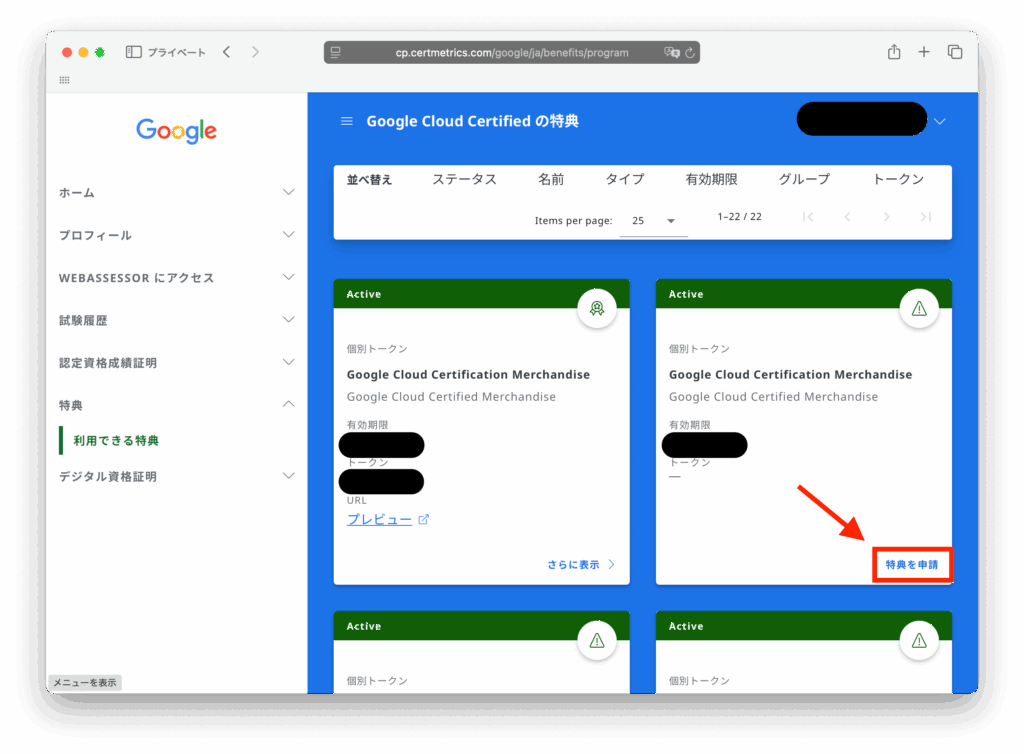The image size is (1024, 754).
Task: Click the warning icon on bottom-right card
Action: (x=919, y=640)
